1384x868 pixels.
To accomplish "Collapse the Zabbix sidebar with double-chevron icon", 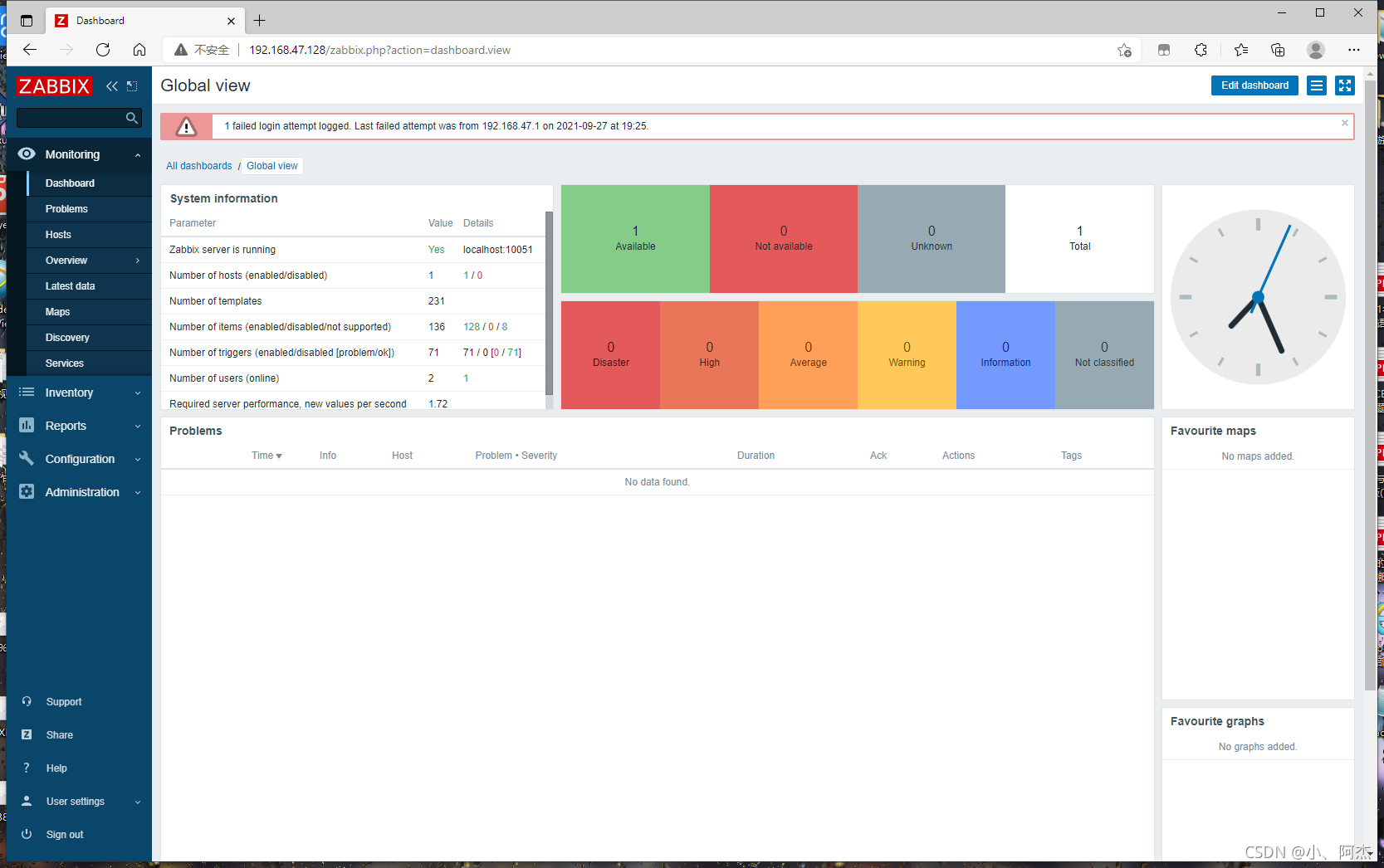I will tap(112, 86).
